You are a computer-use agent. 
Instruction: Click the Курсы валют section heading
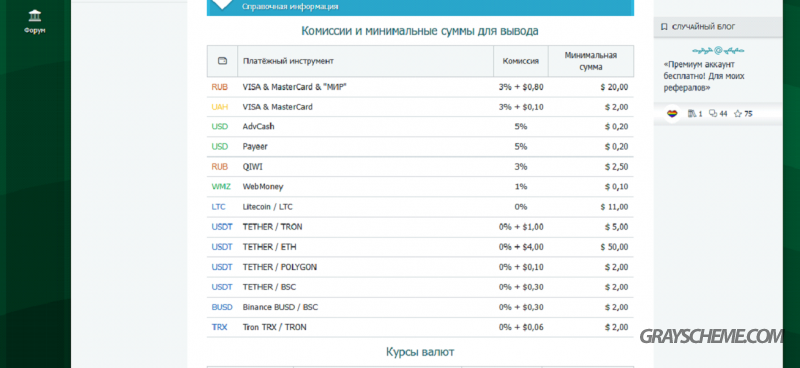point(420,352)
